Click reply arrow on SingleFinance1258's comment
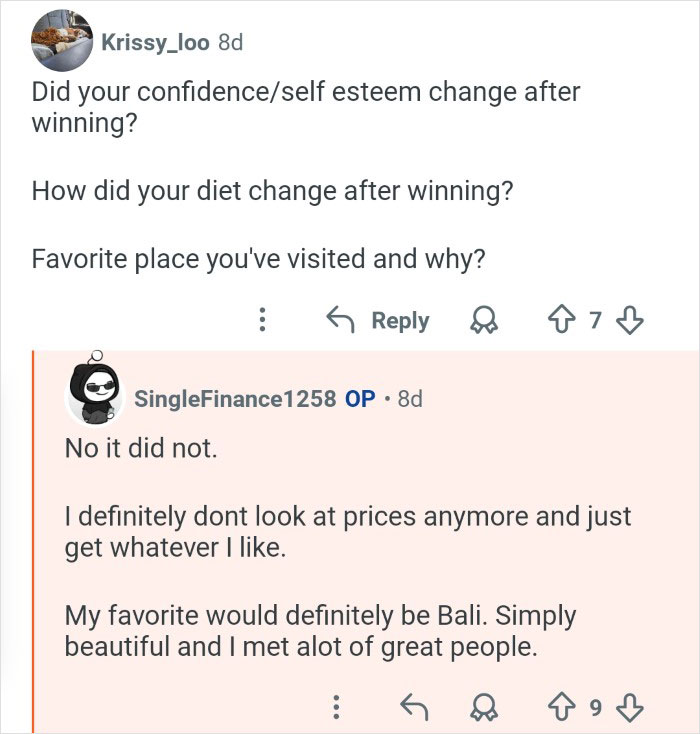This screenshot has width=700, height=734. tap(413, 708)
